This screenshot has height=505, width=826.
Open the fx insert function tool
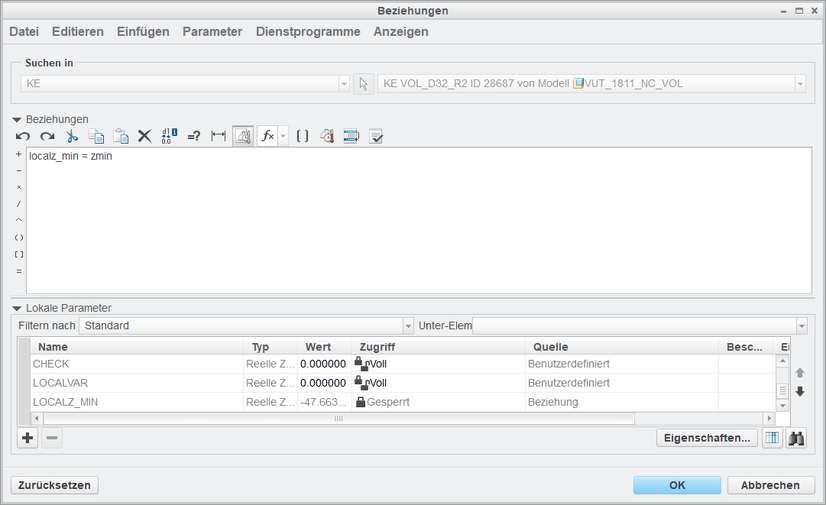[x=267, y=136]
